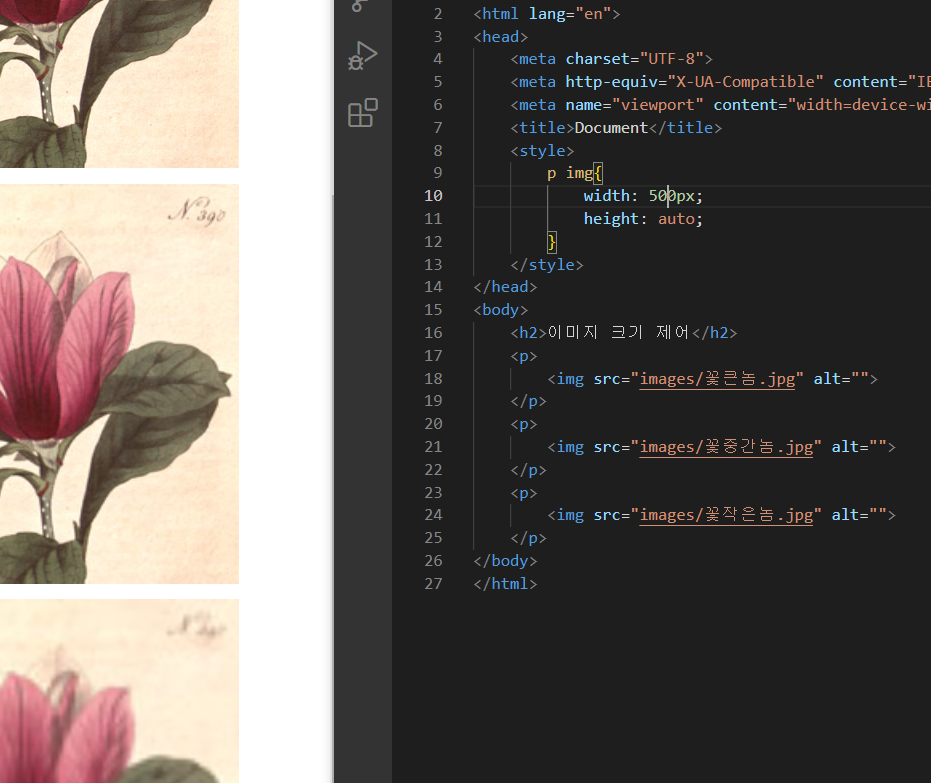Click the '<html lang="en">' line
Image resolution: width=931 pixels, height=783 pixels.
click(546, 14)
